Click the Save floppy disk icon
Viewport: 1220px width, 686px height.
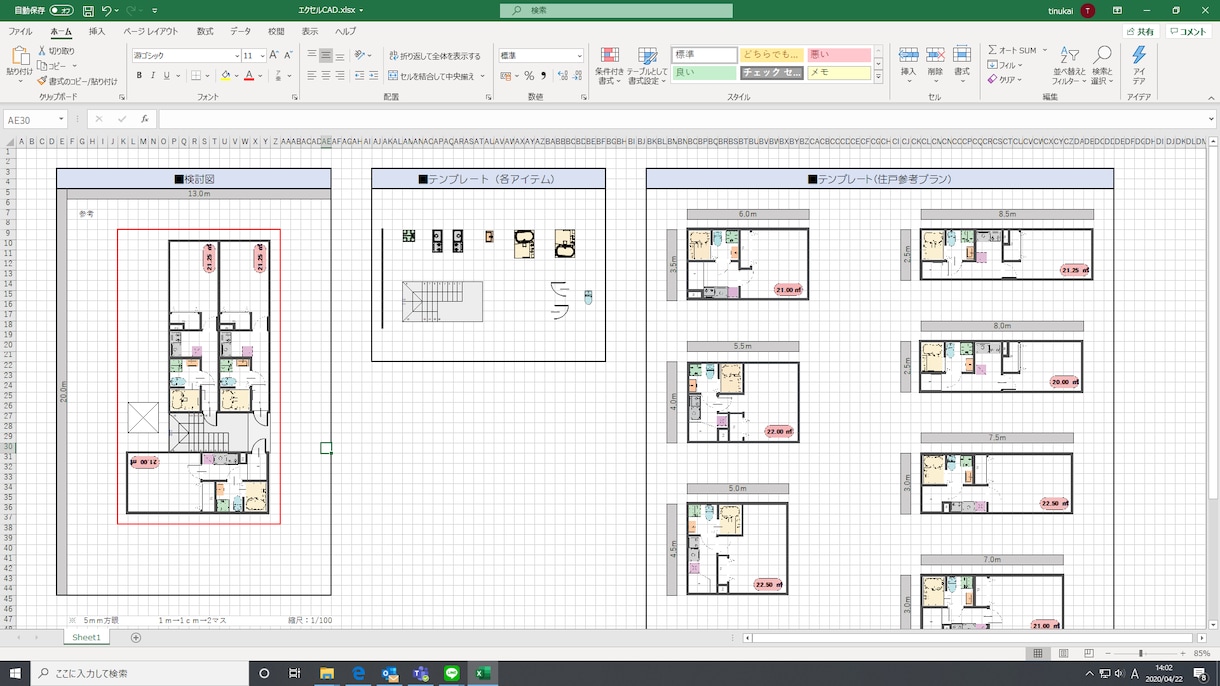(88, 10)
